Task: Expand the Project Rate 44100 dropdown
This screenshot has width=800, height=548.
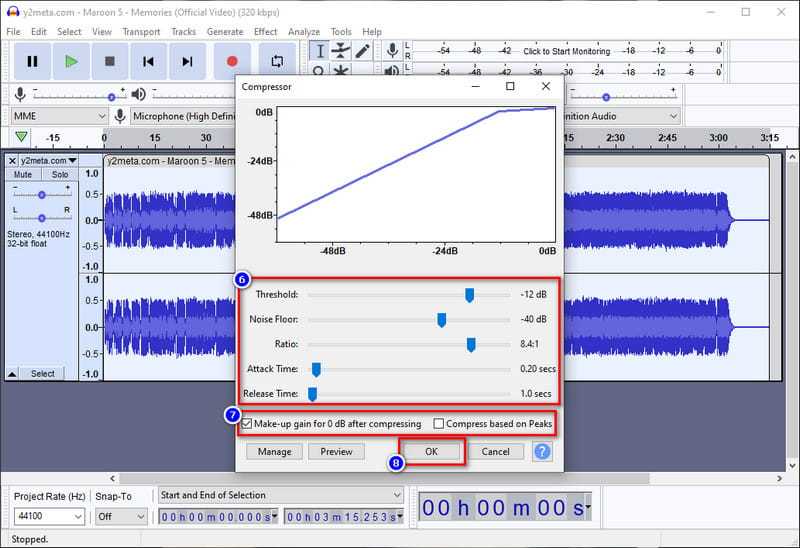Action: (x=48, y=516)
